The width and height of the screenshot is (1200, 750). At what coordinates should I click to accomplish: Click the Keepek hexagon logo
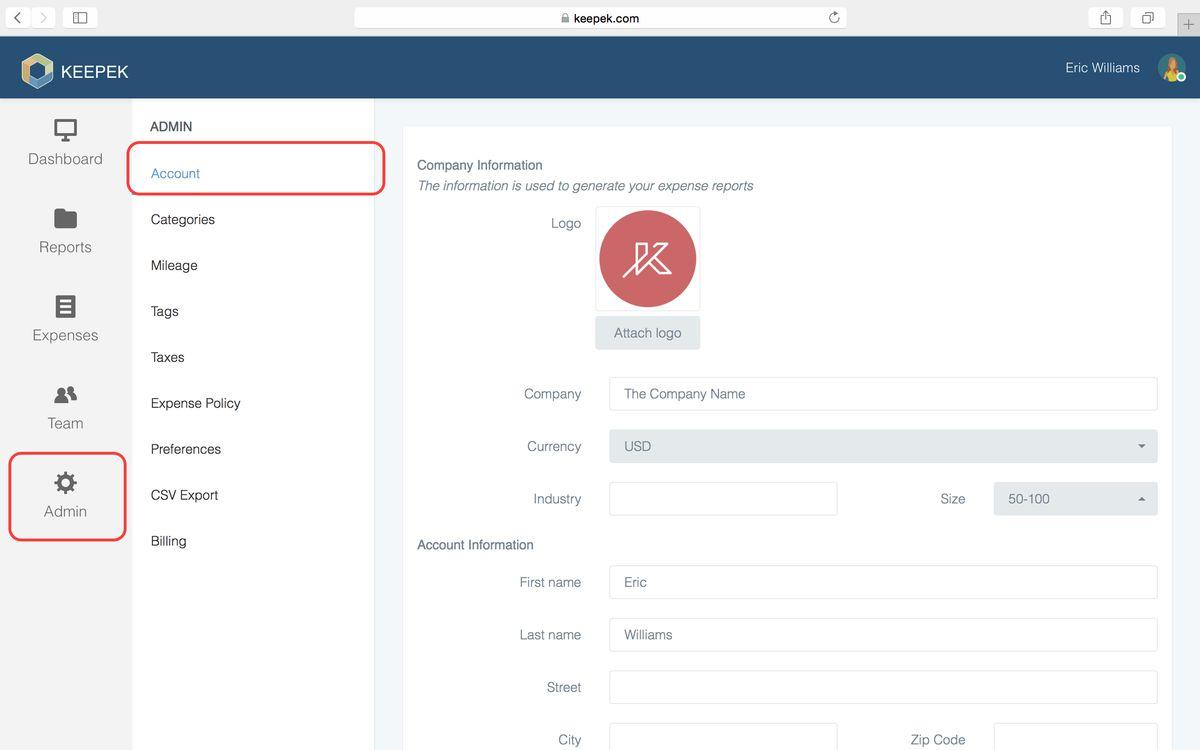37,71
